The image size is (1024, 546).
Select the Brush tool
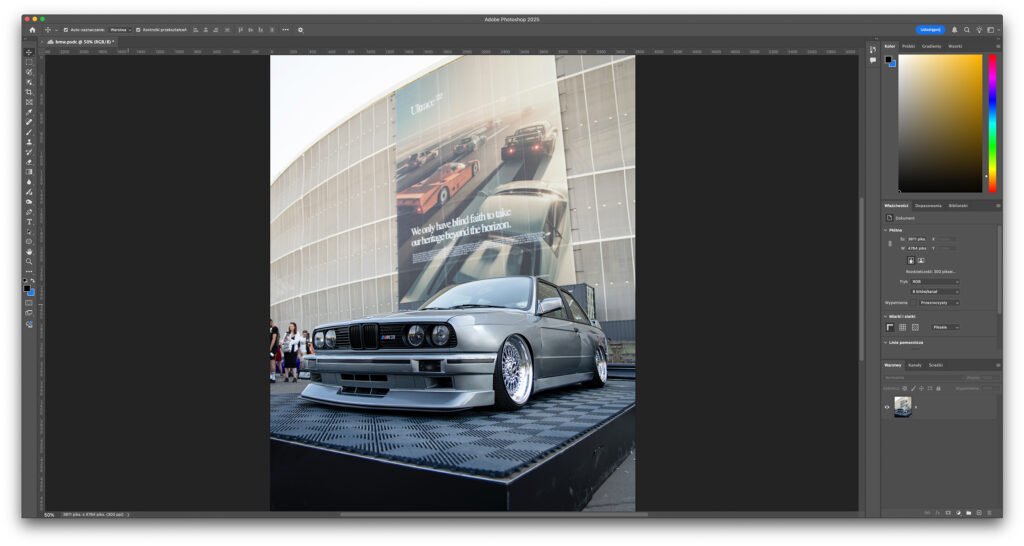(x=29, y=132)
